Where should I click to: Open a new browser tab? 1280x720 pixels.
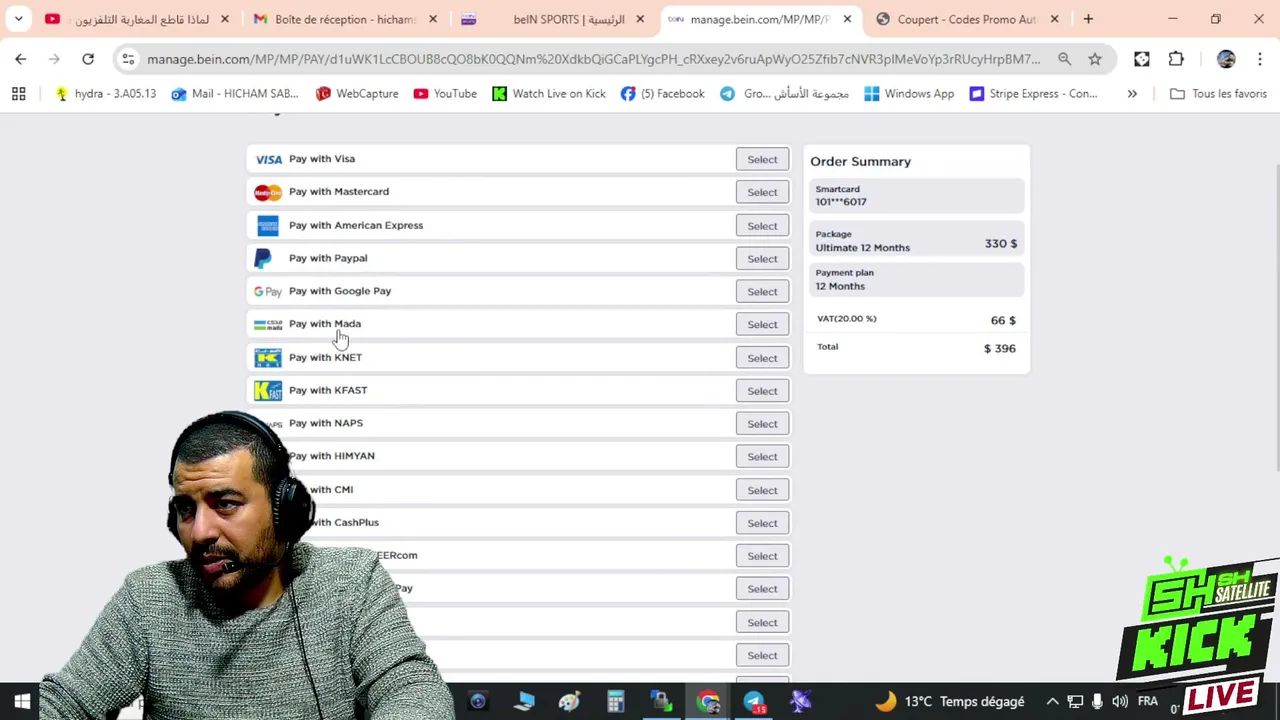pyautogui.click(x=1088, y=19)
